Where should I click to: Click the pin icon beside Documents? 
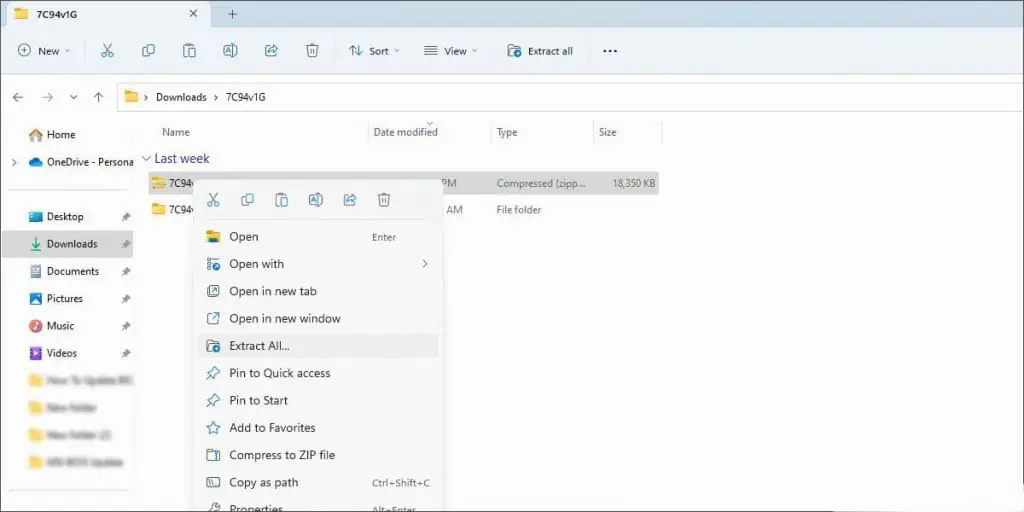click(126, 272)
